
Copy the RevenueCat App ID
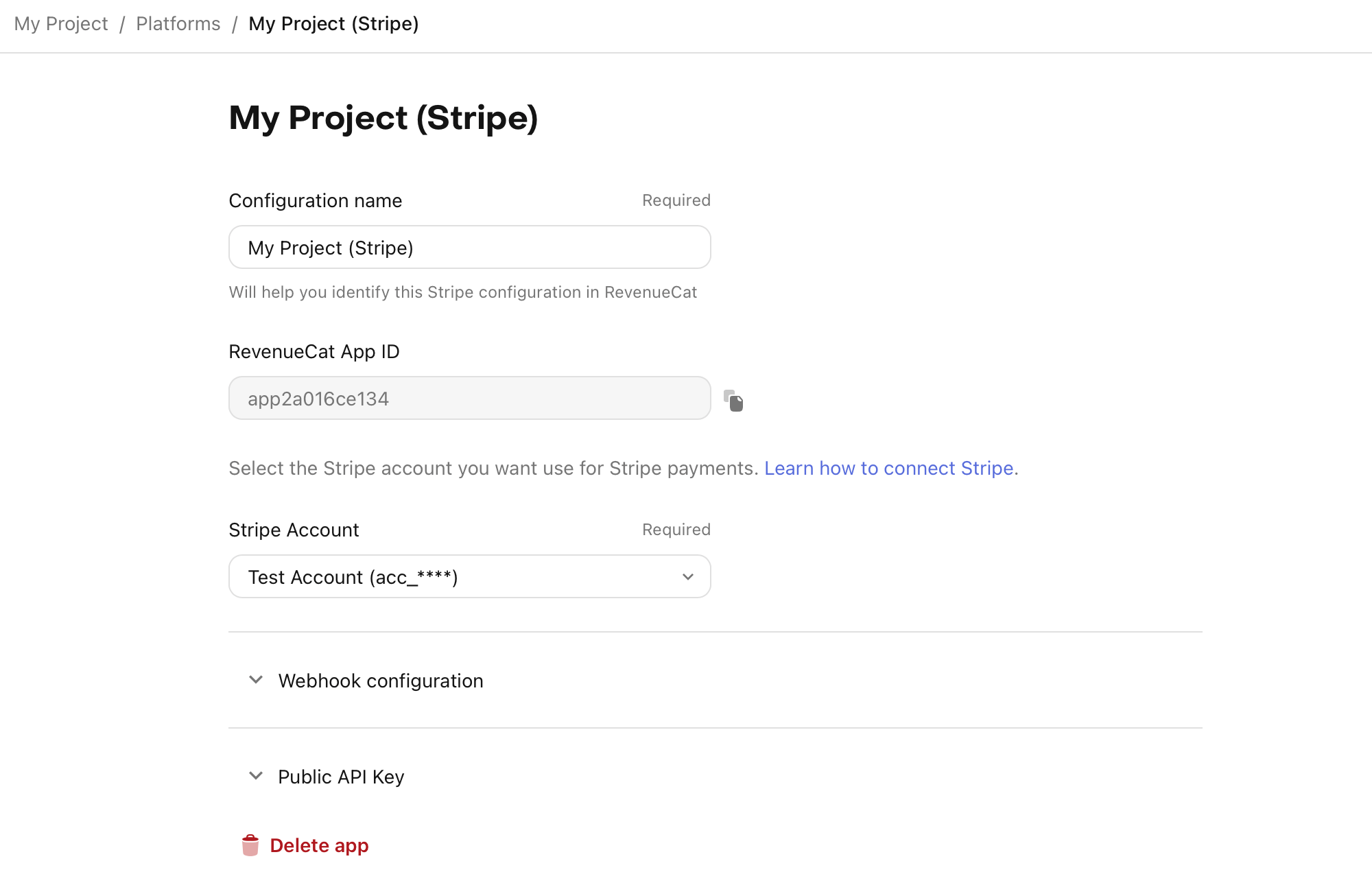(733, 400)
